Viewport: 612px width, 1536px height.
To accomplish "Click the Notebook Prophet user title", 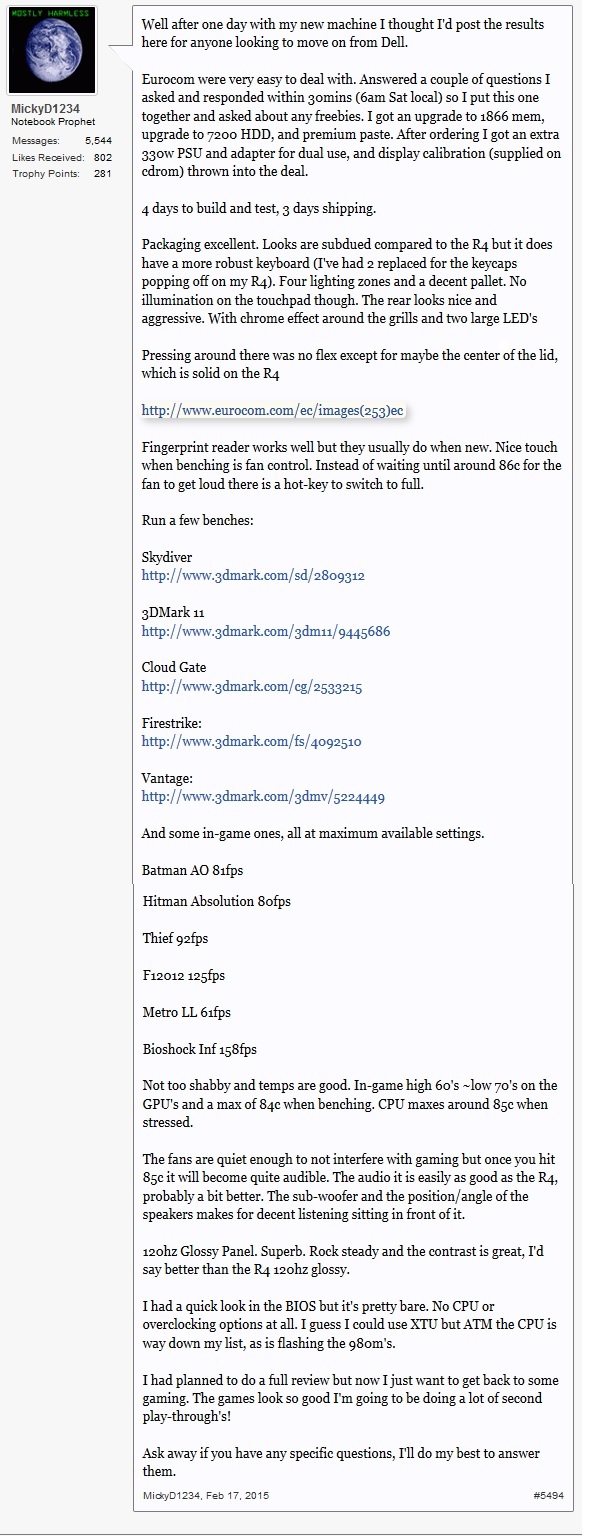I will click(53, 122).
